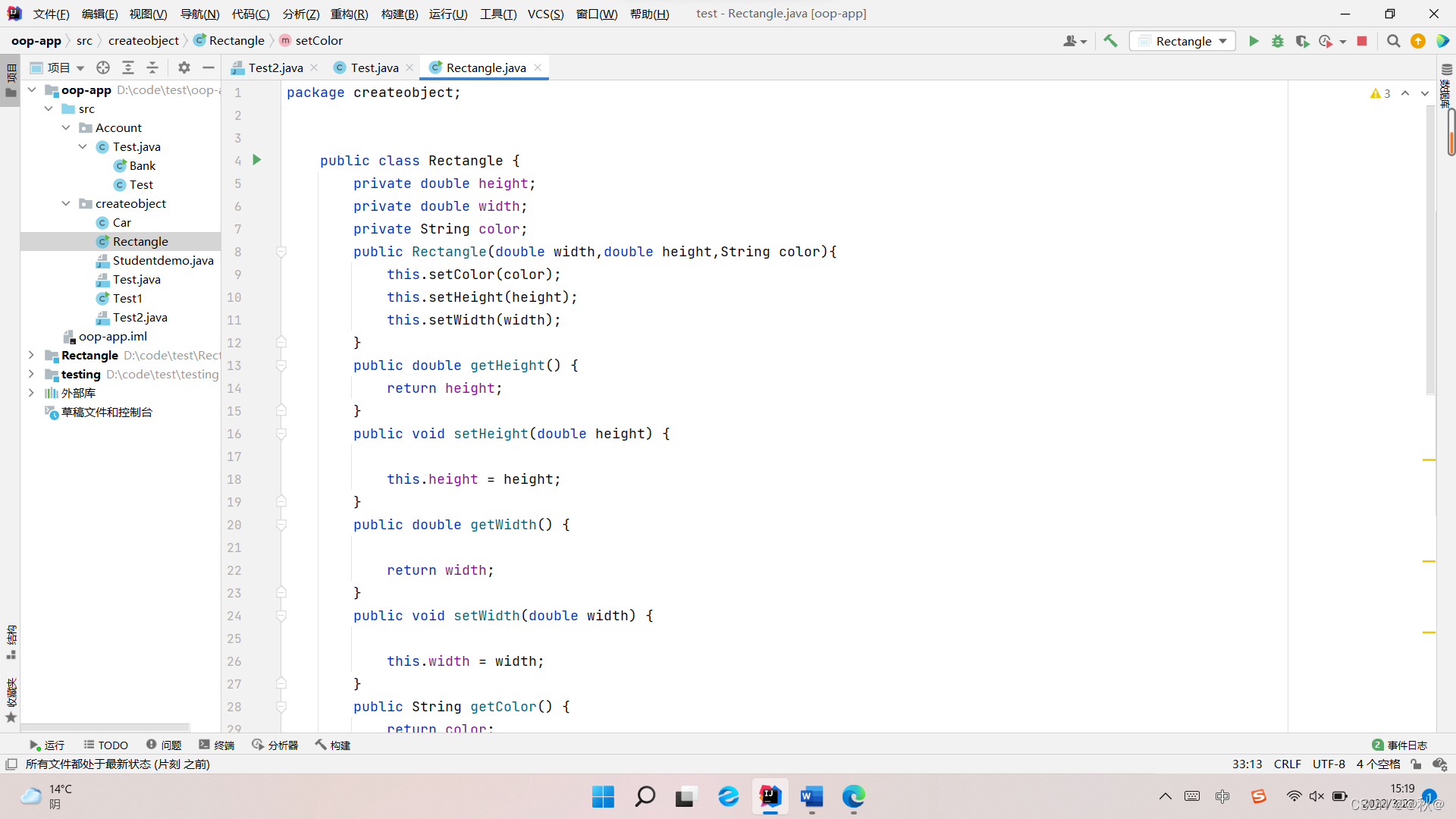Open Search Everywhere magnifier icon
The image size is (1456, 819).
[x=1393, y=41]
